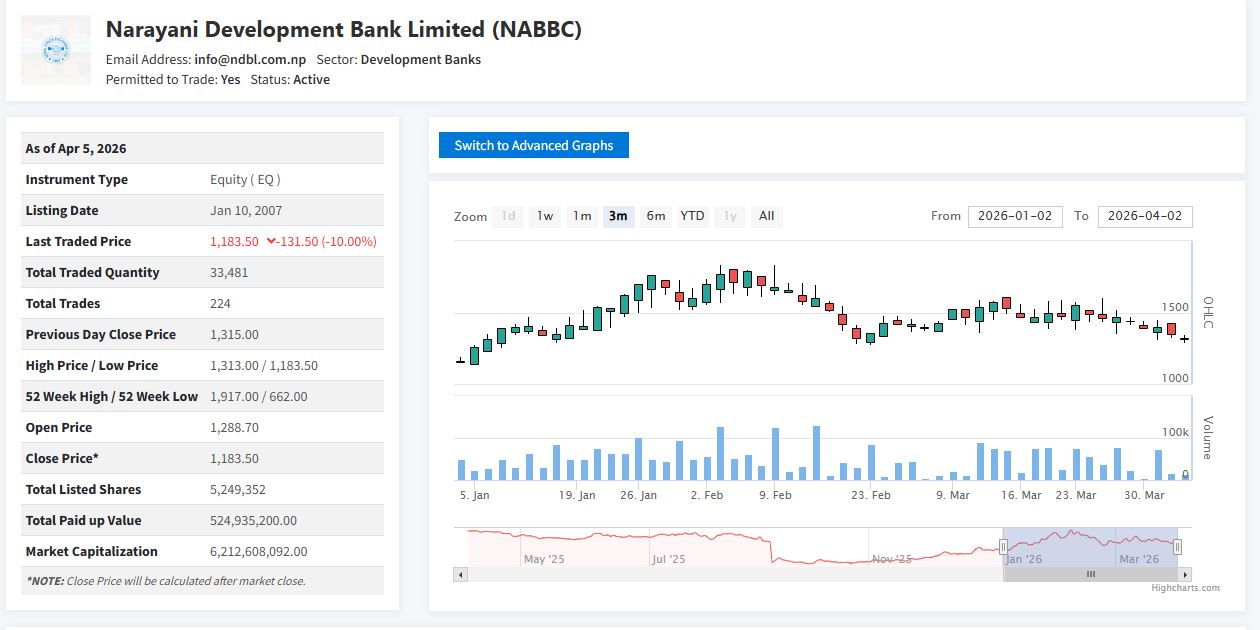Set zoom to YTD
Screen dimensions: 1260x630
click(692, 216)
